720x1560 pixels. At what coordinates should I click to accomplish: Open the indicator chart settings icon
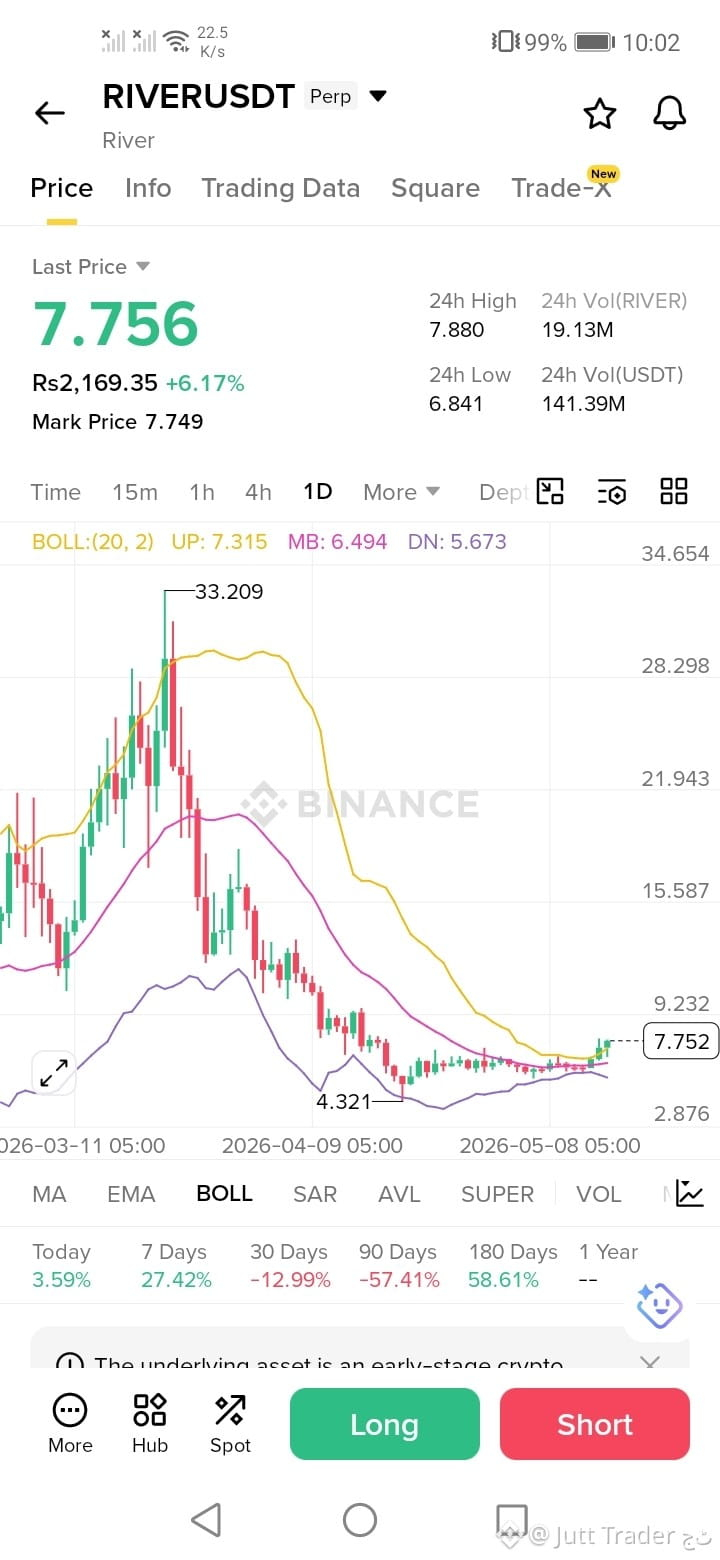690,1193
